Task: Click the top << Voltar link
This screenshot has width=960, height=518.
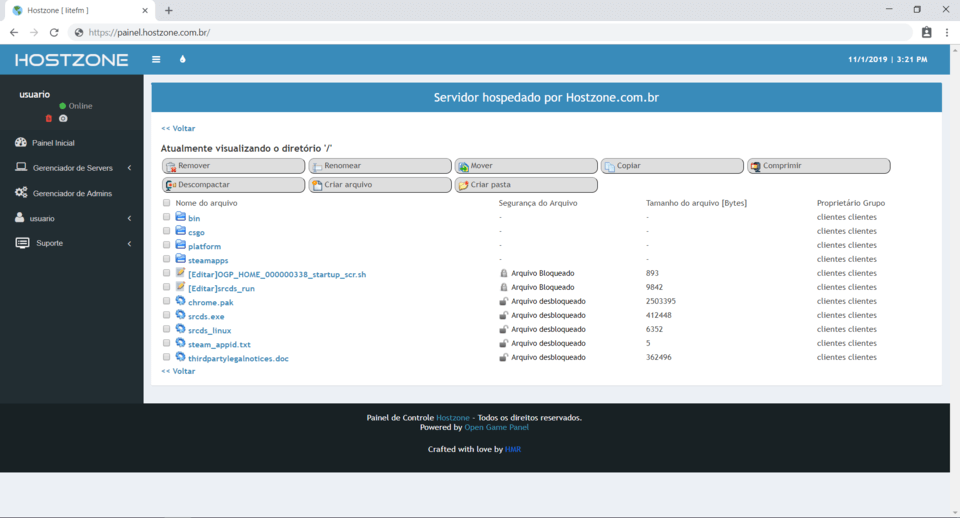Action: 178,129
